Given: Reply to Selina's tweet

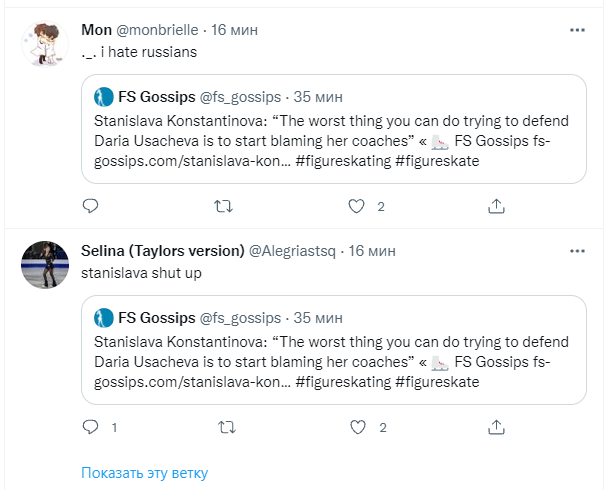Looking at the screenshot, I should (90, 427).
